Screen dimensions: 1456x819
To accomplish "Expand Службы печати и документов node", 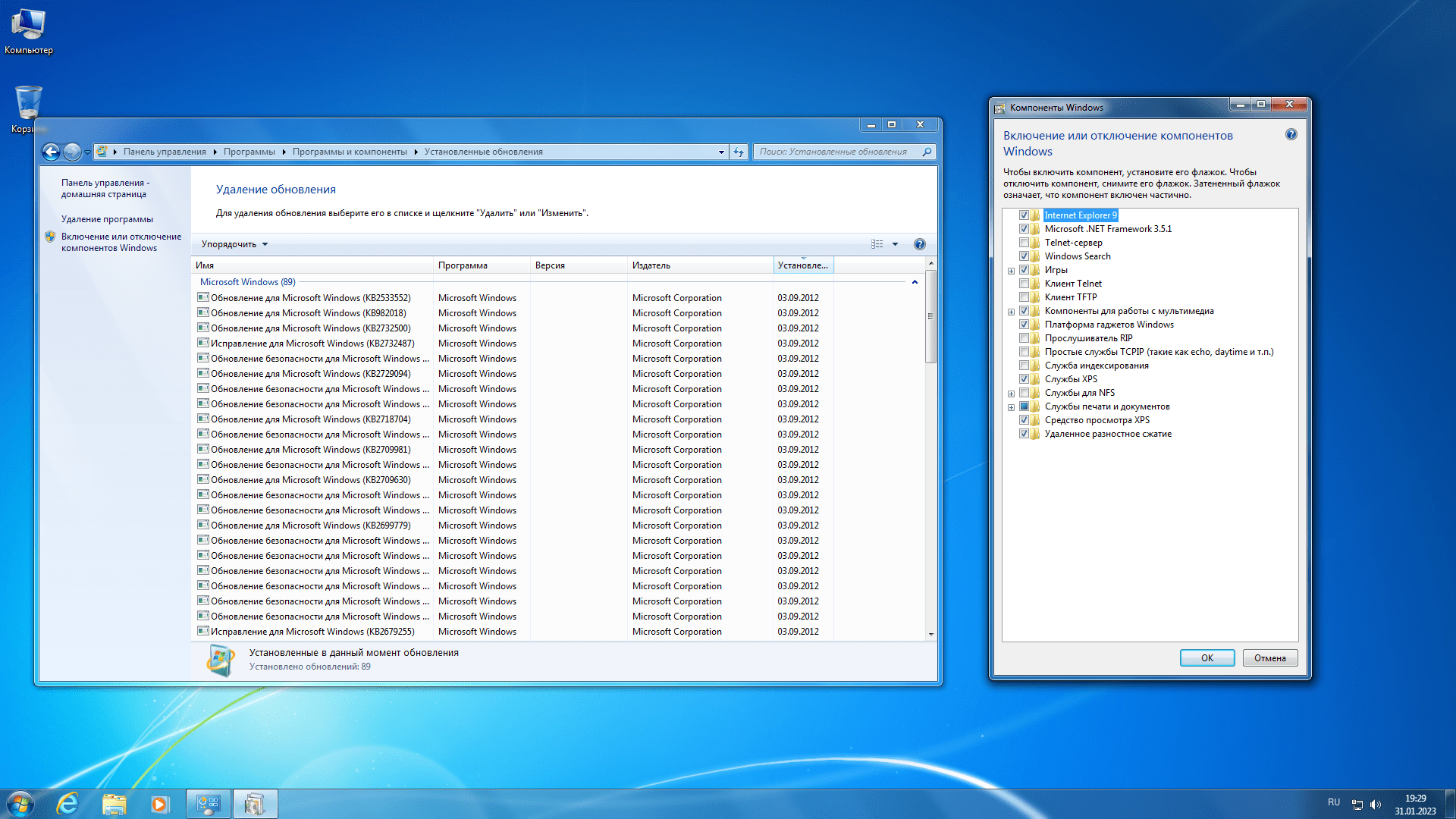I will click(x=1011, y=407).
